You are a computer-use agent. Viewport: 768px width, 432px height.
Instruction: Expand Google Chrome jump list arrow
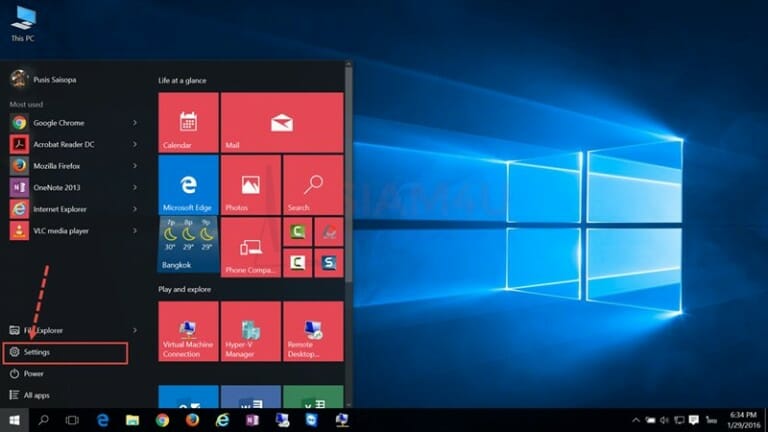[135, 123]
